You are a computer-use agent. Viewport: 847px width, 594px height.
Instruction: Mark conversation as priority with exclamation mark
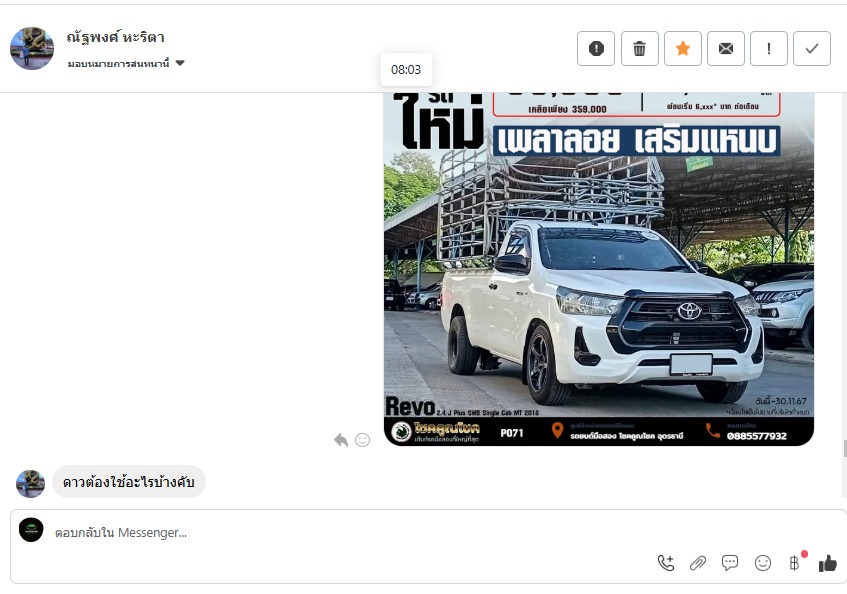pos(769,49)
